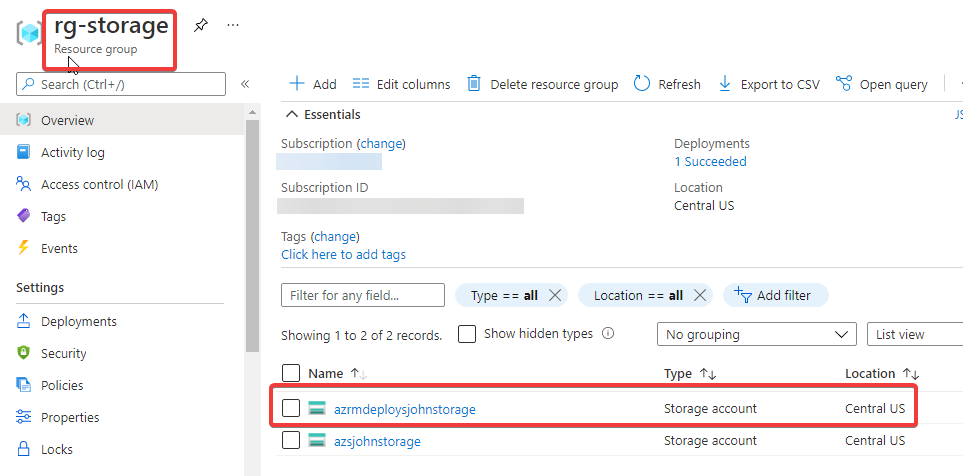Edit the Location == all filter
The width and height of the screenshot is (963, 476).
pos(638,295)
